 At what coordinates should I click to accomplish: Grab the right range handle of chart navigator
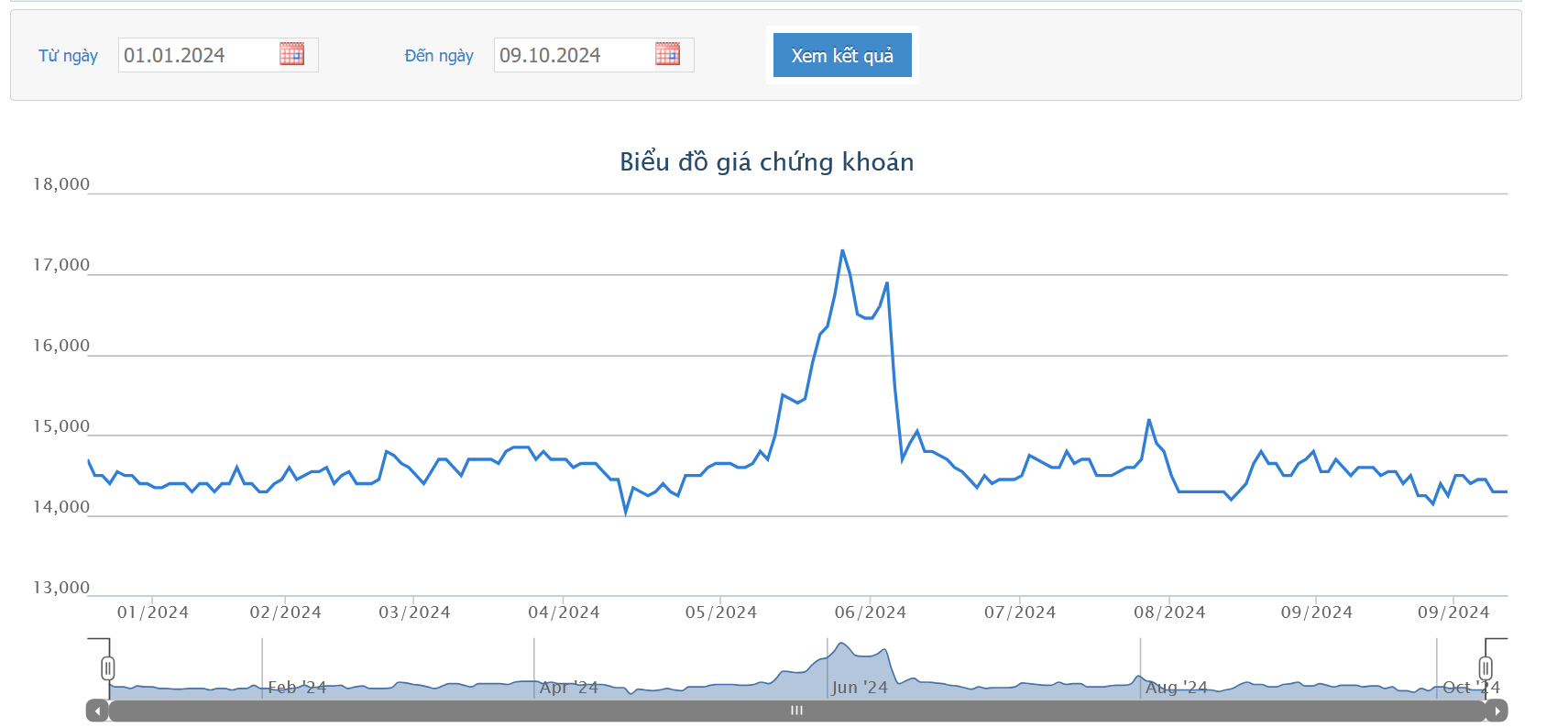coord(1486,668)
